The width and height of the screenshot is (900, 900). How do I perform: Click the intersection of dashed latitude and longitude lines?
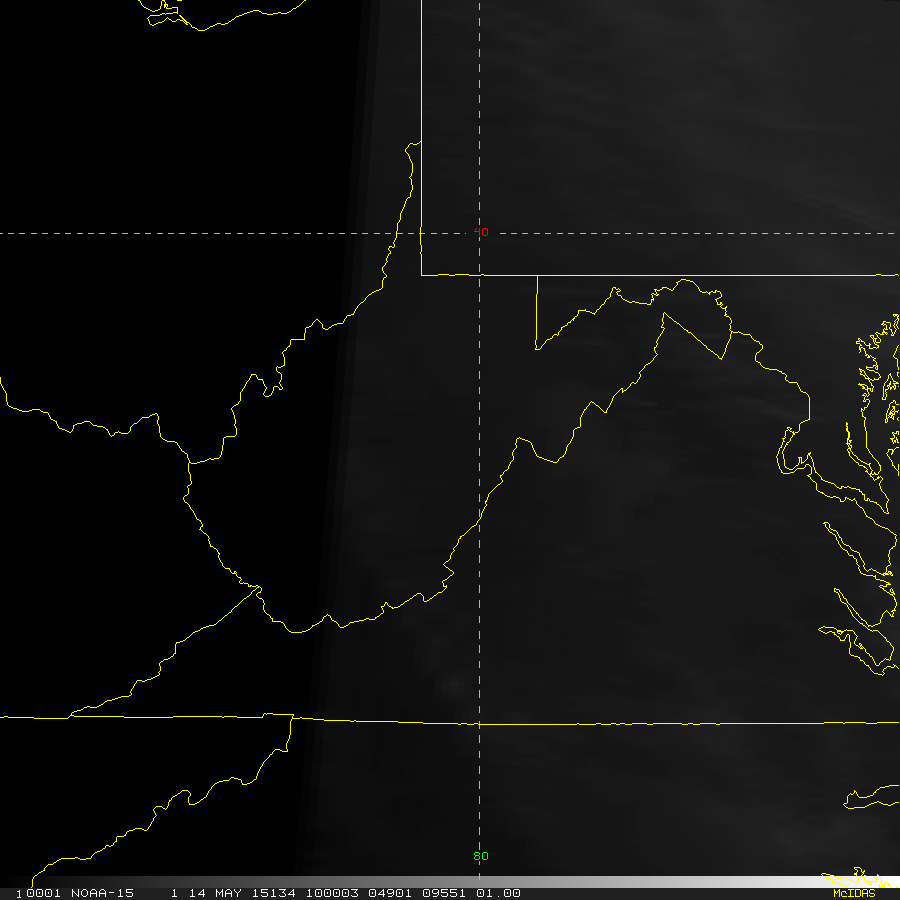[480, 233]
